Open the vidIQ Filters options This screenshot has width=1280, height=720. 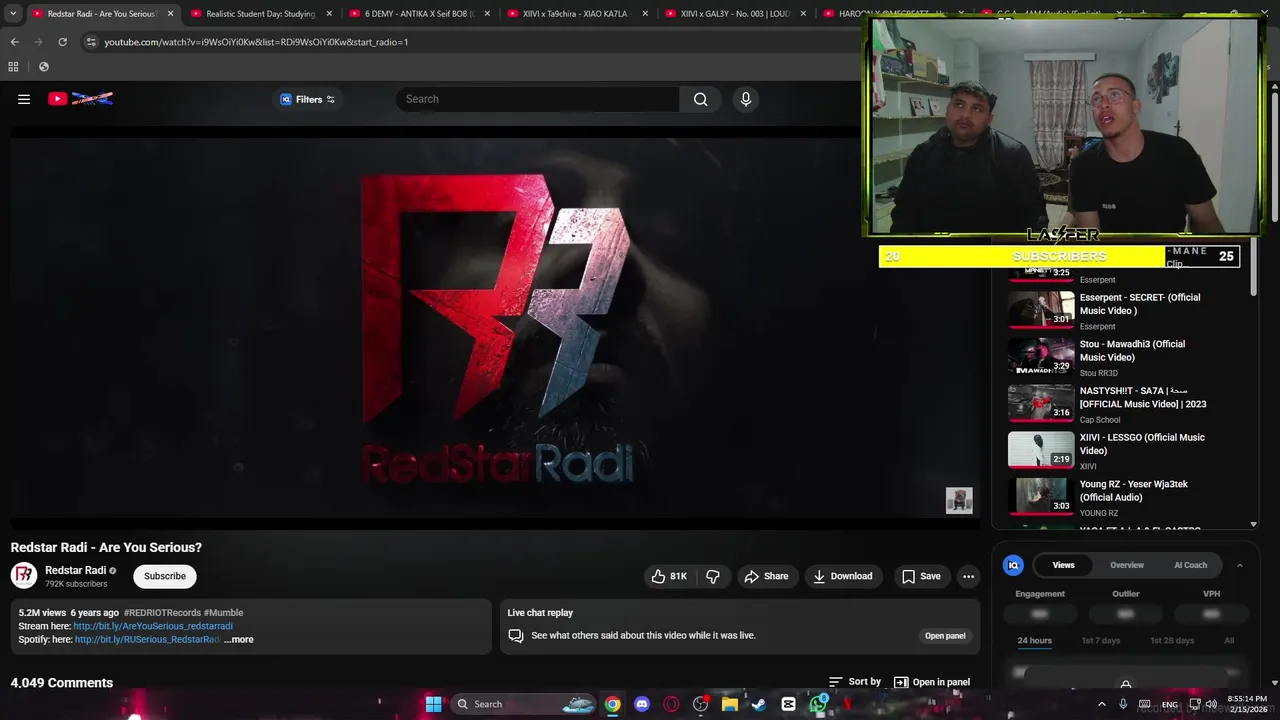307,99
